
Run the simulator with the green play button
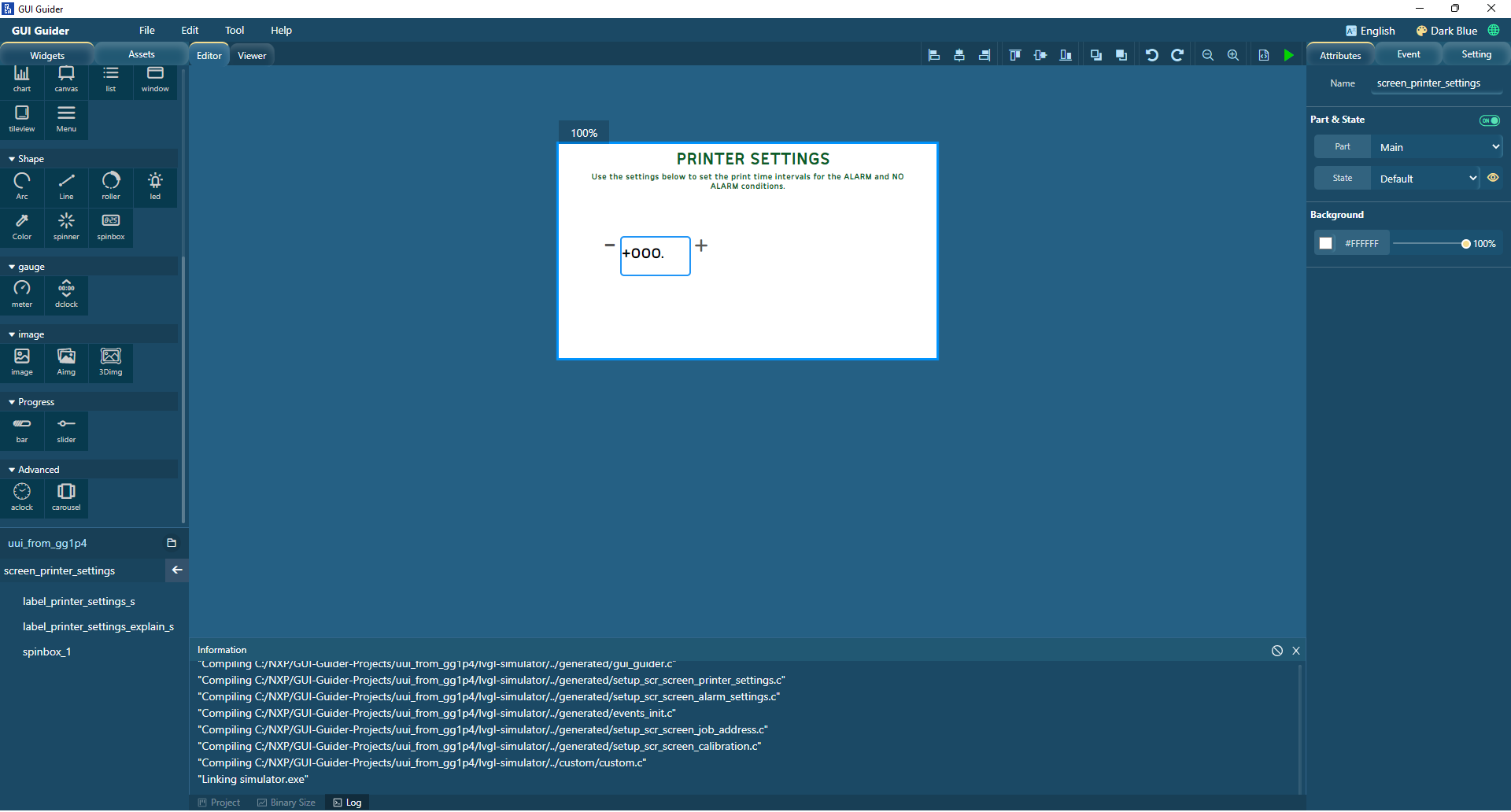pos(1289,55)
